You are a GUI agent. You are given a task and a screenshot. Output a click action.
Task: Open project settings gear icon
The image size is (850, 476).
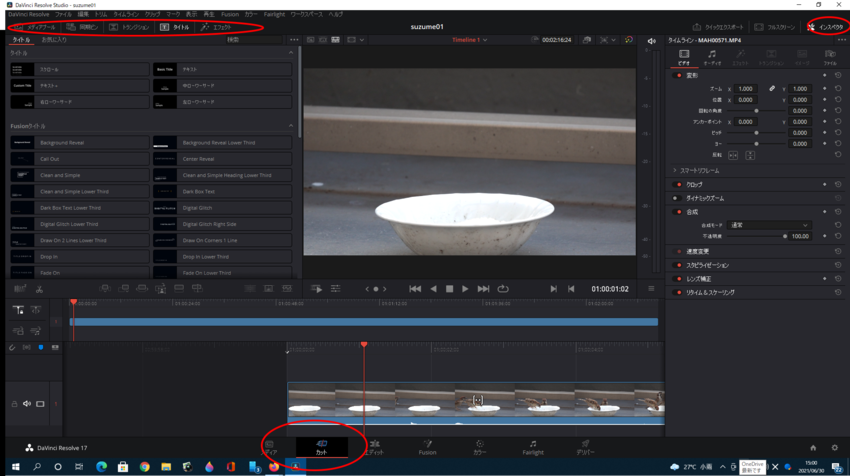coord(835,448)
